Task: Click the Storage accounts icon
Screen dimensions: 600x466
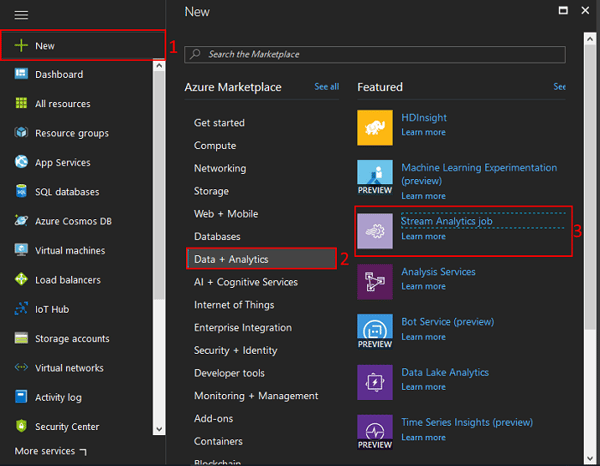Action: coord(21,338)
